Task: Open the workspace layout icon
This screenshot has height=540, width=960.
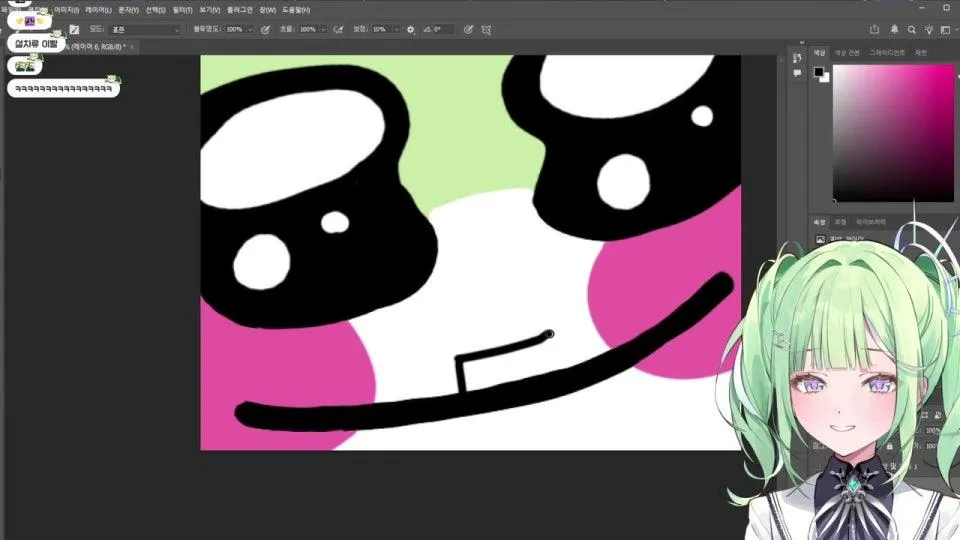Action: (945, 29)
